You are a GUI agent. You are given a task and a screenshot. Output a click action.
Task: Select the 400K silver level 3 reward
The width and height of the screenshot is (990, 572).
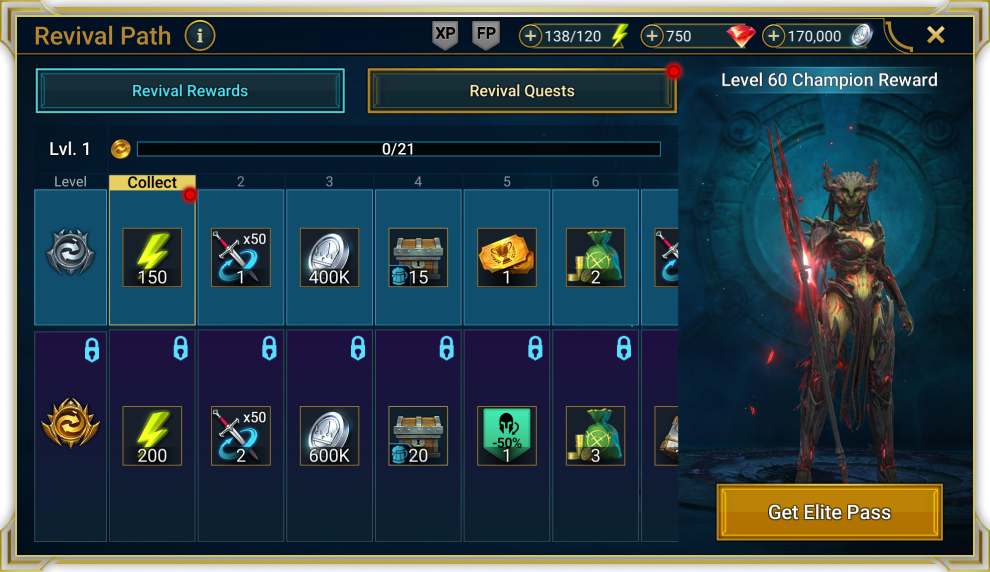pyautogui.click(x=329, y=258)
